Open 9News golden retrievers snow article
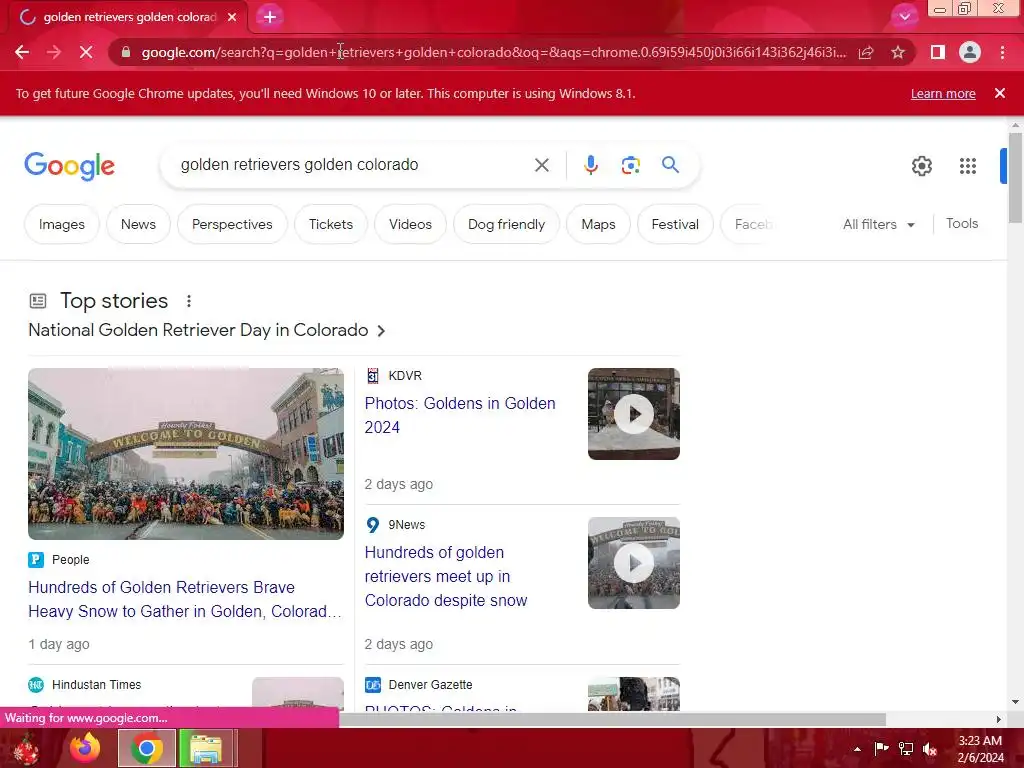 (x=445, y=576)
